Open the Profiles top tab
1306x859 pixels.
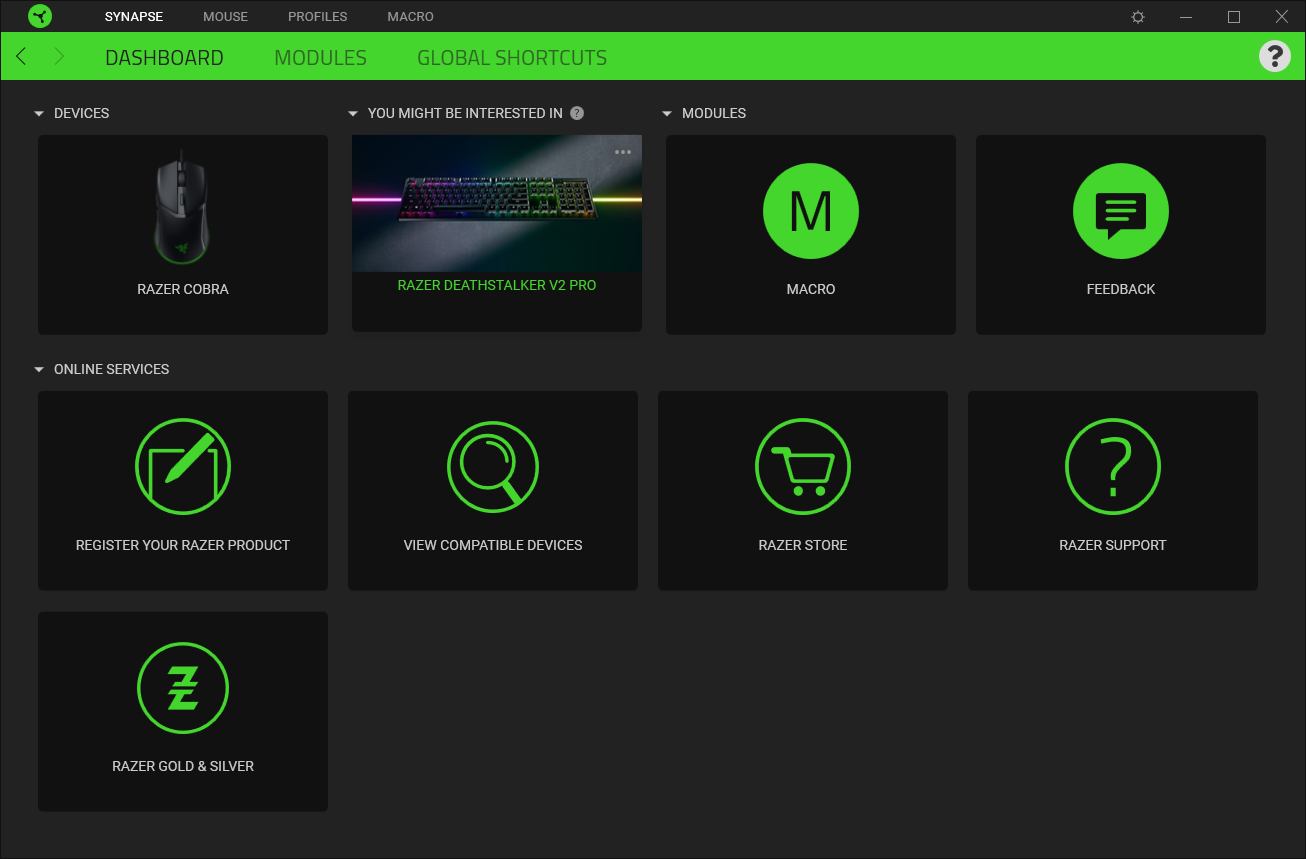click(318, 17)
